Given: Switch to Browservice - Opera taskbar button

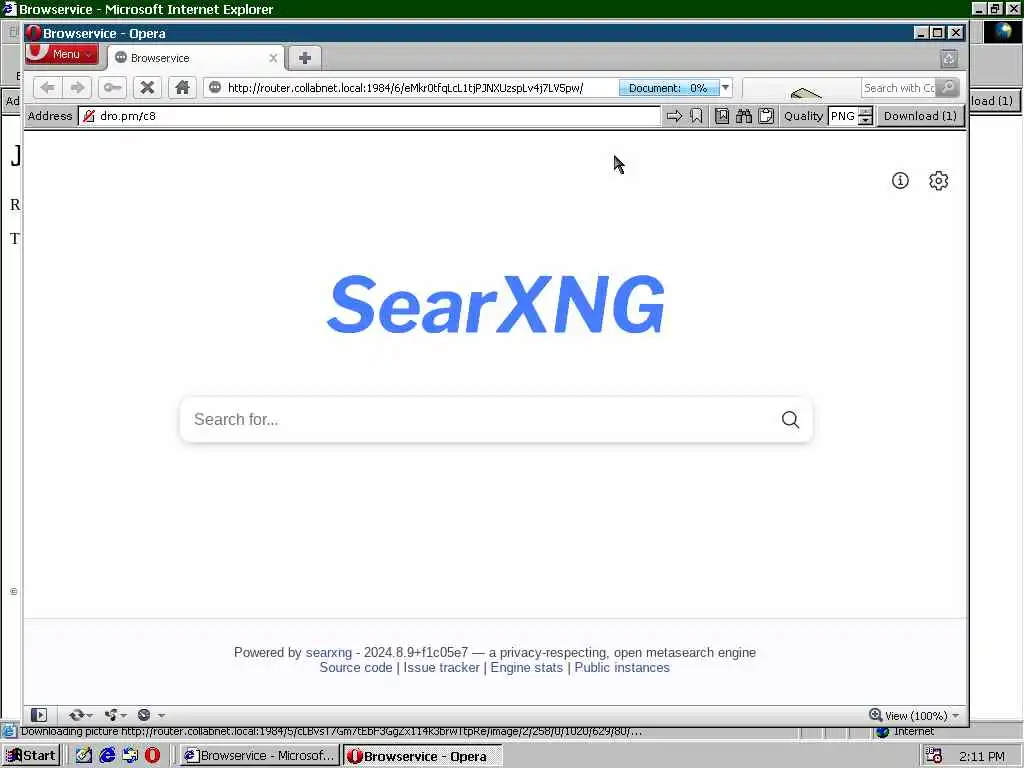Looking at the screenshot, I should tap(423, 756).
